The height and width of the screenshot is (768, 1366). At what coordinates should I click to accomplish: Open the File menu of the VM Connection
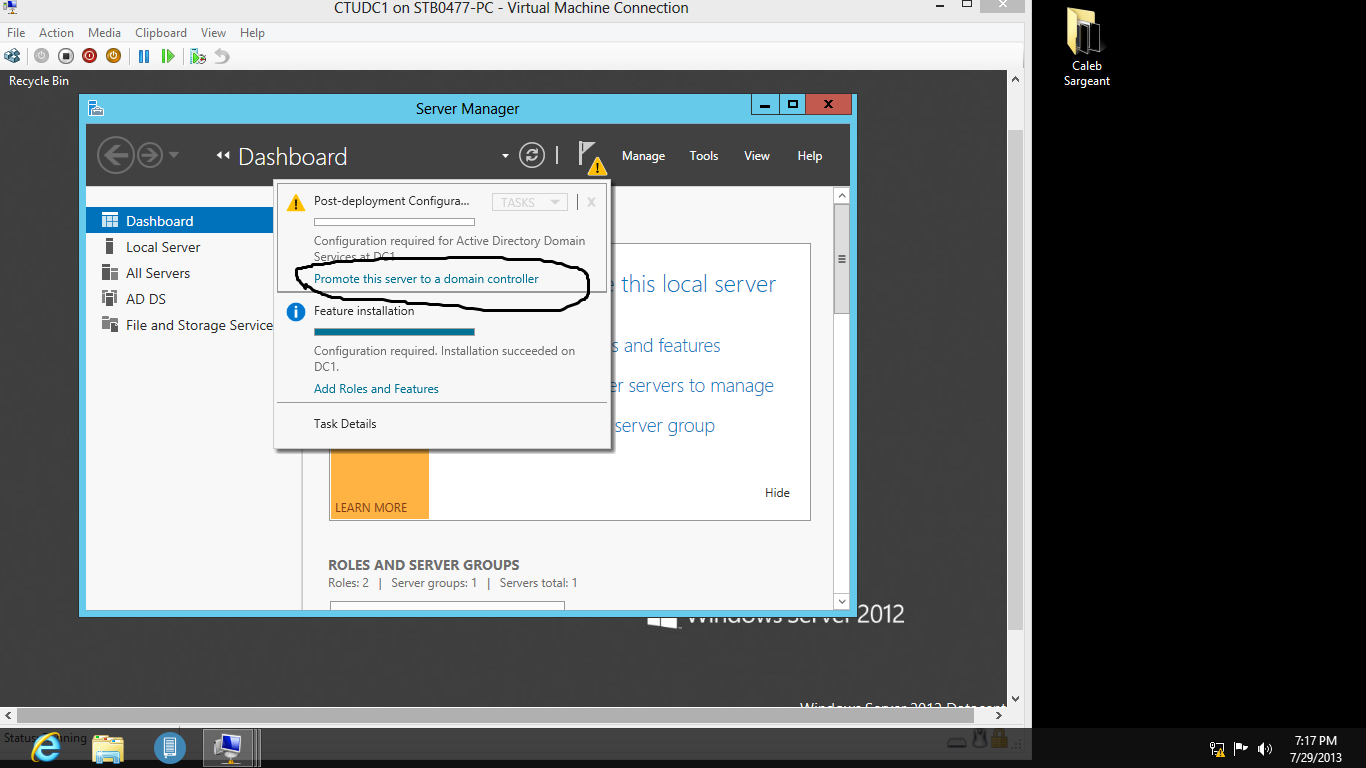[x=16, y=33]
